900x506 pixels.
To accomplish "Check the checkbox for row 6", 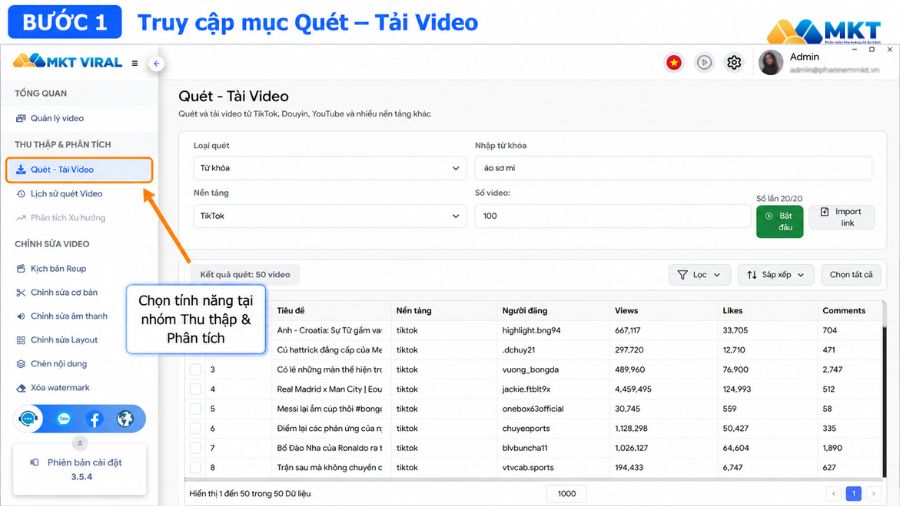I will pyautogui.click(x=196, y=429).
